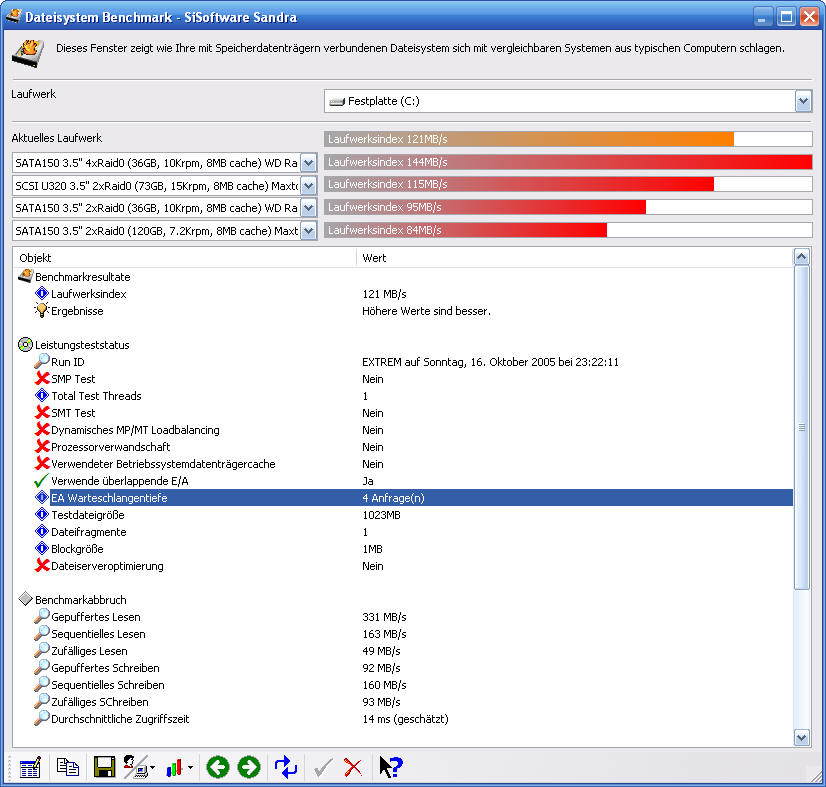Viewport: 826px width, 787px height.
Task: Select the EA Warteschlangentiefe row
Action: tap(414, 498)
